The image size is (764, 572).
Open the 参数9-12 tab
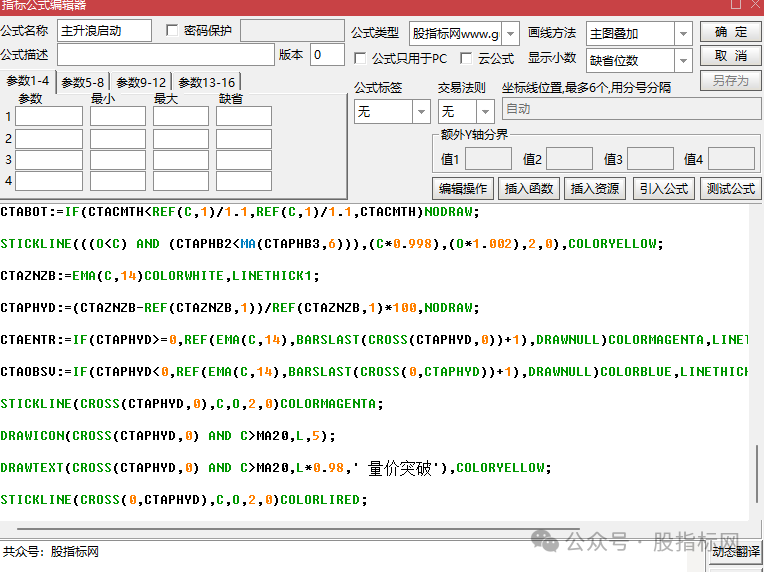coord(141,82)
